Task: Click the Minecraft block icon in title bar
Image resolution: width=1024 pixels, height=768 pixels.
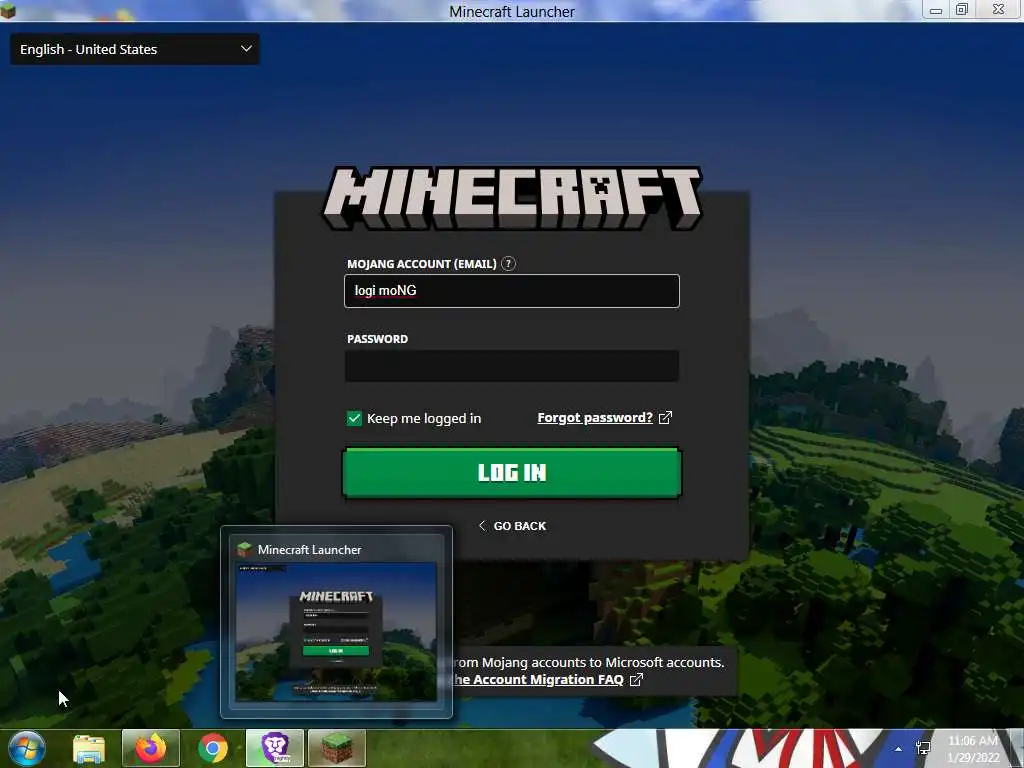Action: (8, 10)
